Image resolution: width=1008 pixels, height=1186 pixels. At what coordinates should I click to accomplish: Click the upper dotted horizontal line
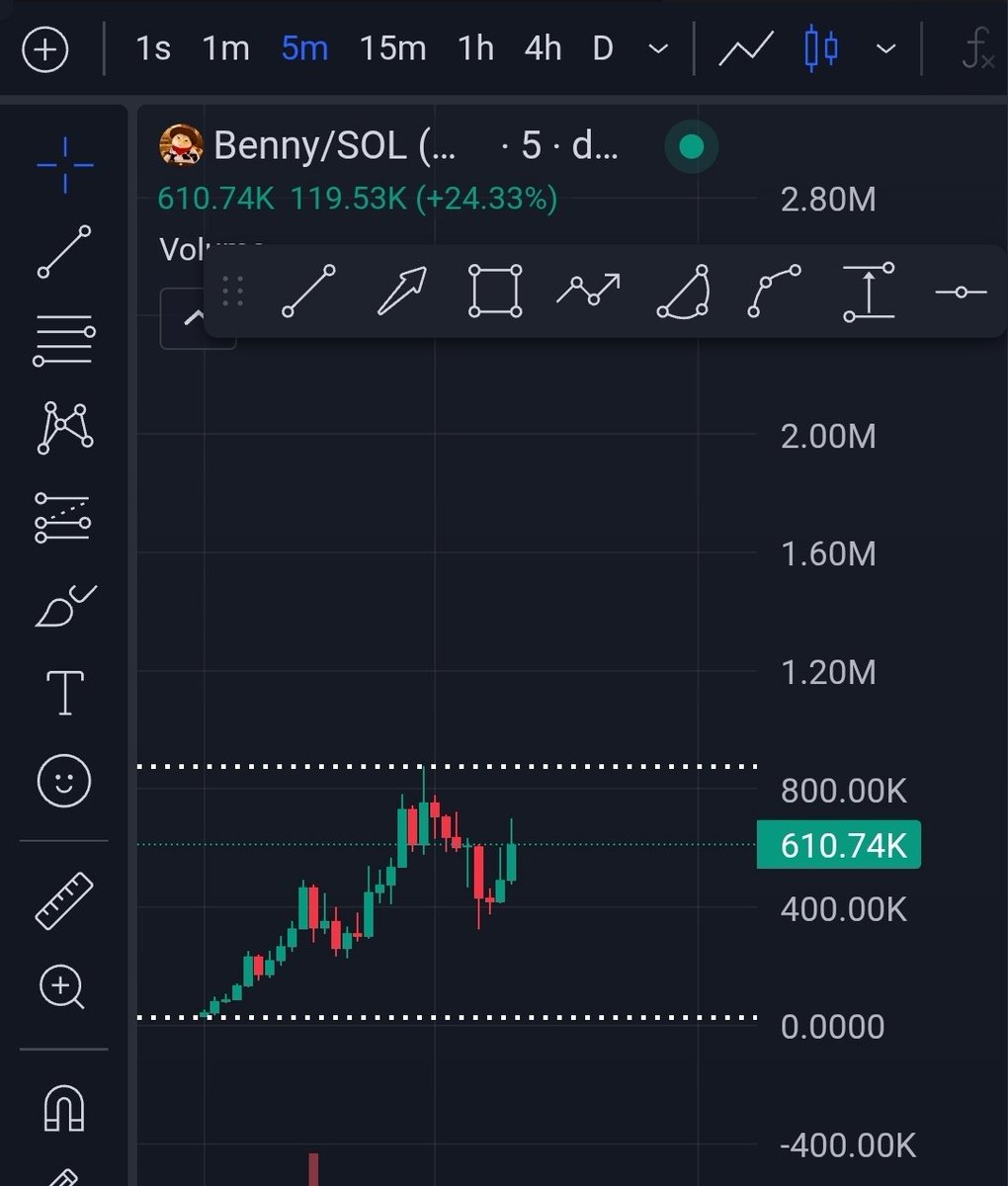447,766
